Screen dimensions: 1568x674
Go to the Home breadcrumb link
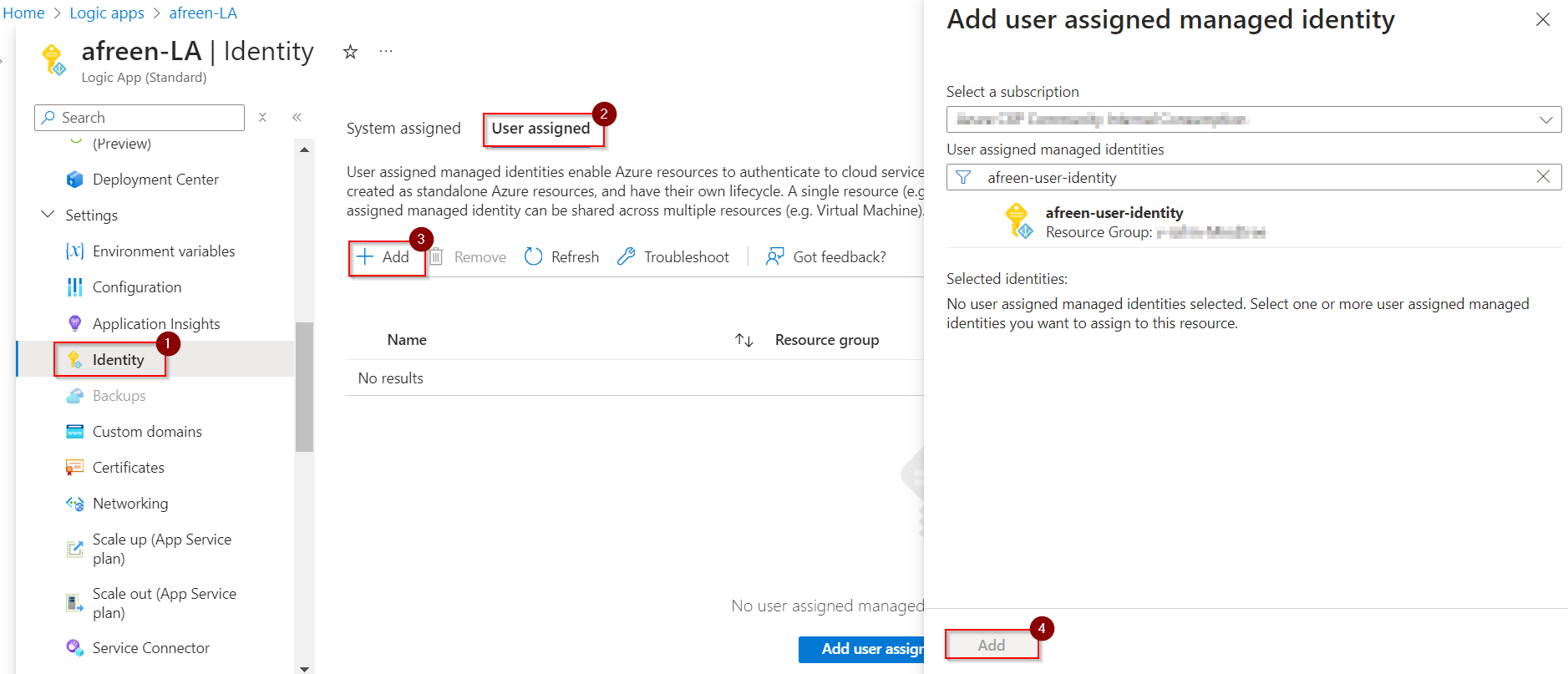coord(23,13)
